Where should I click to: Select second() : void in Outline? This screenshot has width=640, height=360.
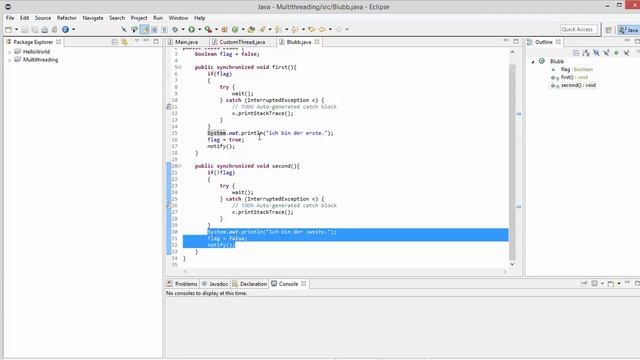pyautogui.click(x=578, y=85)
